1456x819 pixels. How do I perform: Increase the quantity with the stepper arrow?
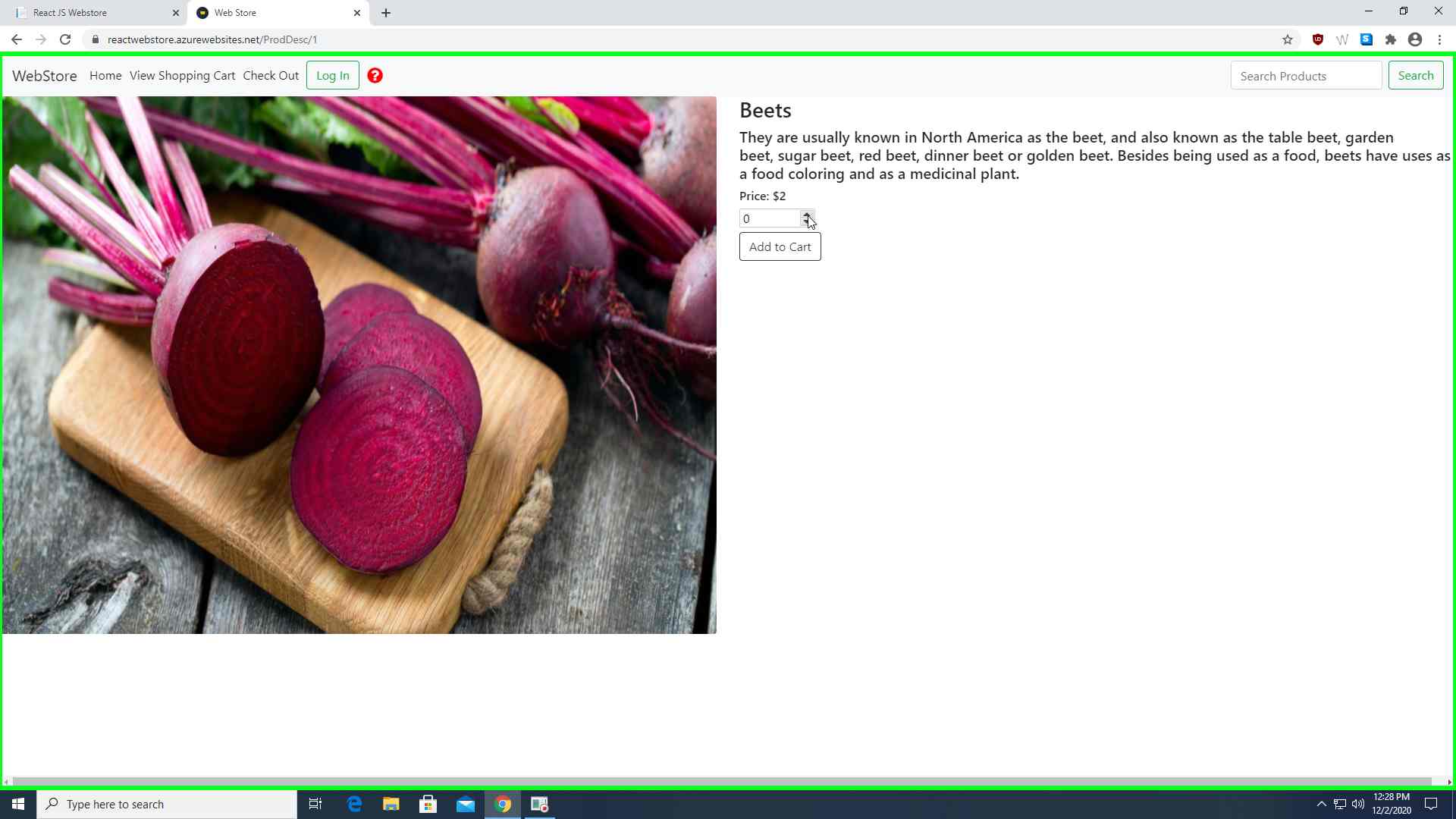pos(807,215)
